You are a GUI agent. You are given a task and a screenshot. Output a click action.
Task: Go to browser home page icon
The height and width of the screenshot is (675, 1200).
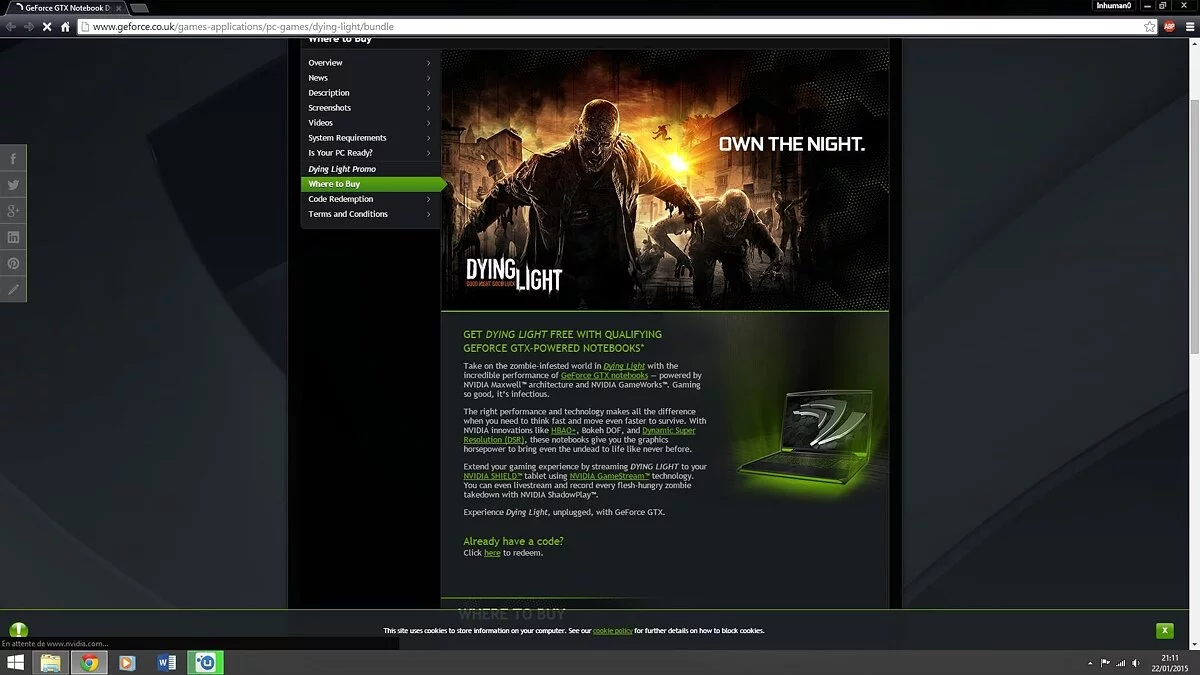[65, 27]
